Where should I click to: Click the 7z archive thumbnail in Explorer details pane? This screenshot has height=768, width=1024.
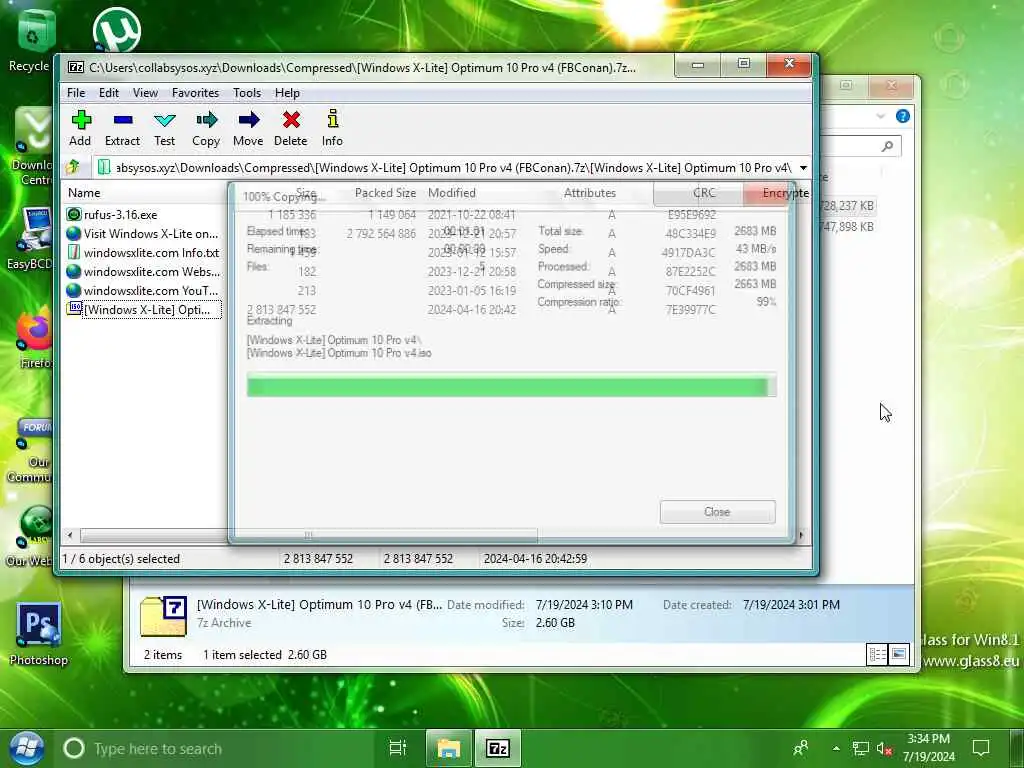[163, 616]
